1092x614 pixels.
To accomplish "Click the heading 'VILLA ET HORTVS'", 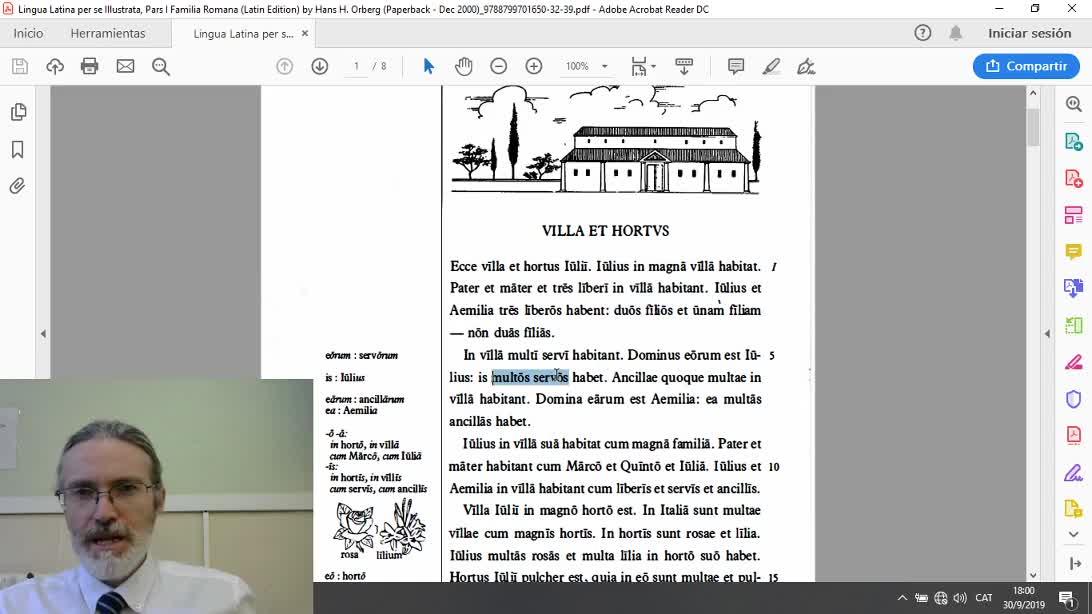I will coord(605,230).
